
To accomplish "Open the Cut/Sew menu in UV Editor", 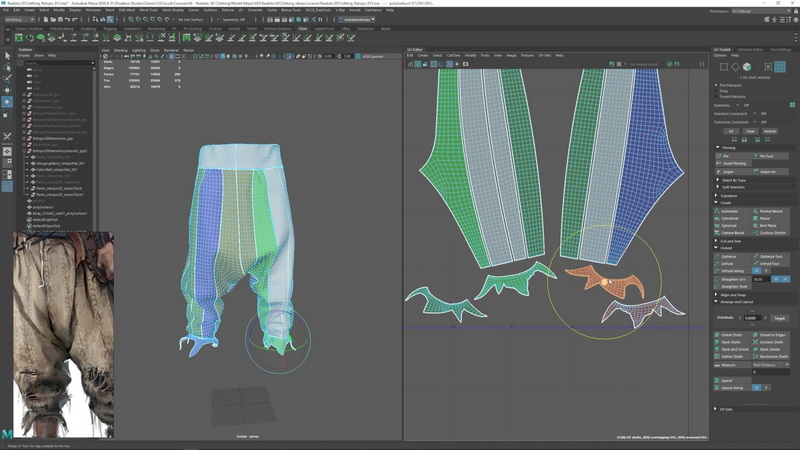I will (453, 55).
